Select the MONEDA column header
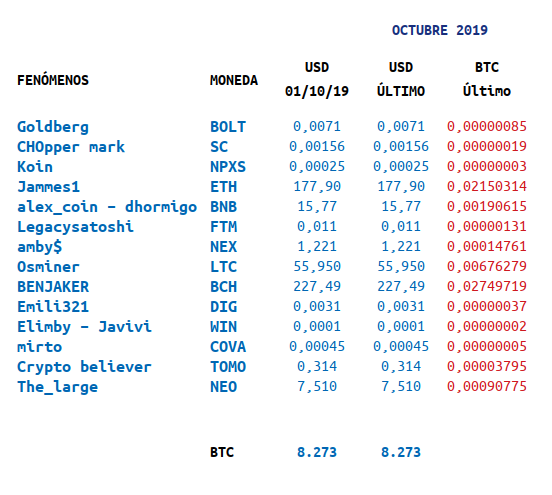552x495 pixels. [x=234, y=81]
